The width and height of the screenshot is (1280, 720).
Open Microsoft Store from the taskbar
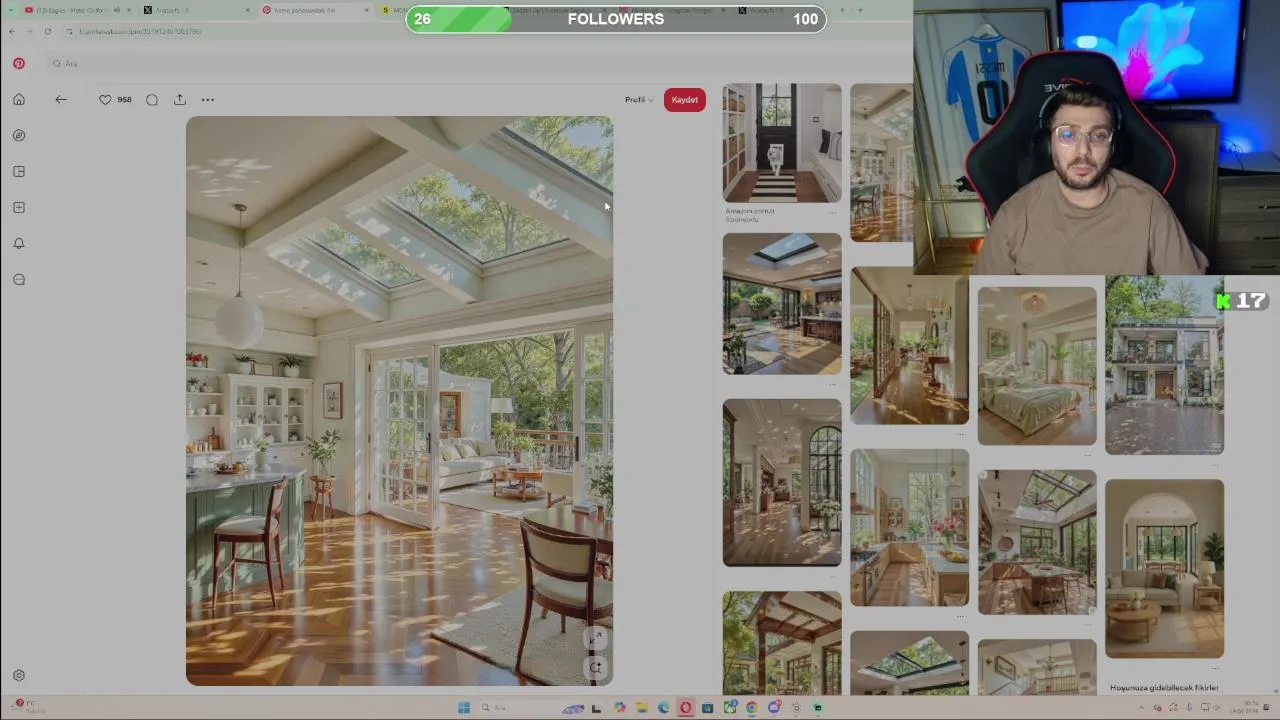[707, 708]
